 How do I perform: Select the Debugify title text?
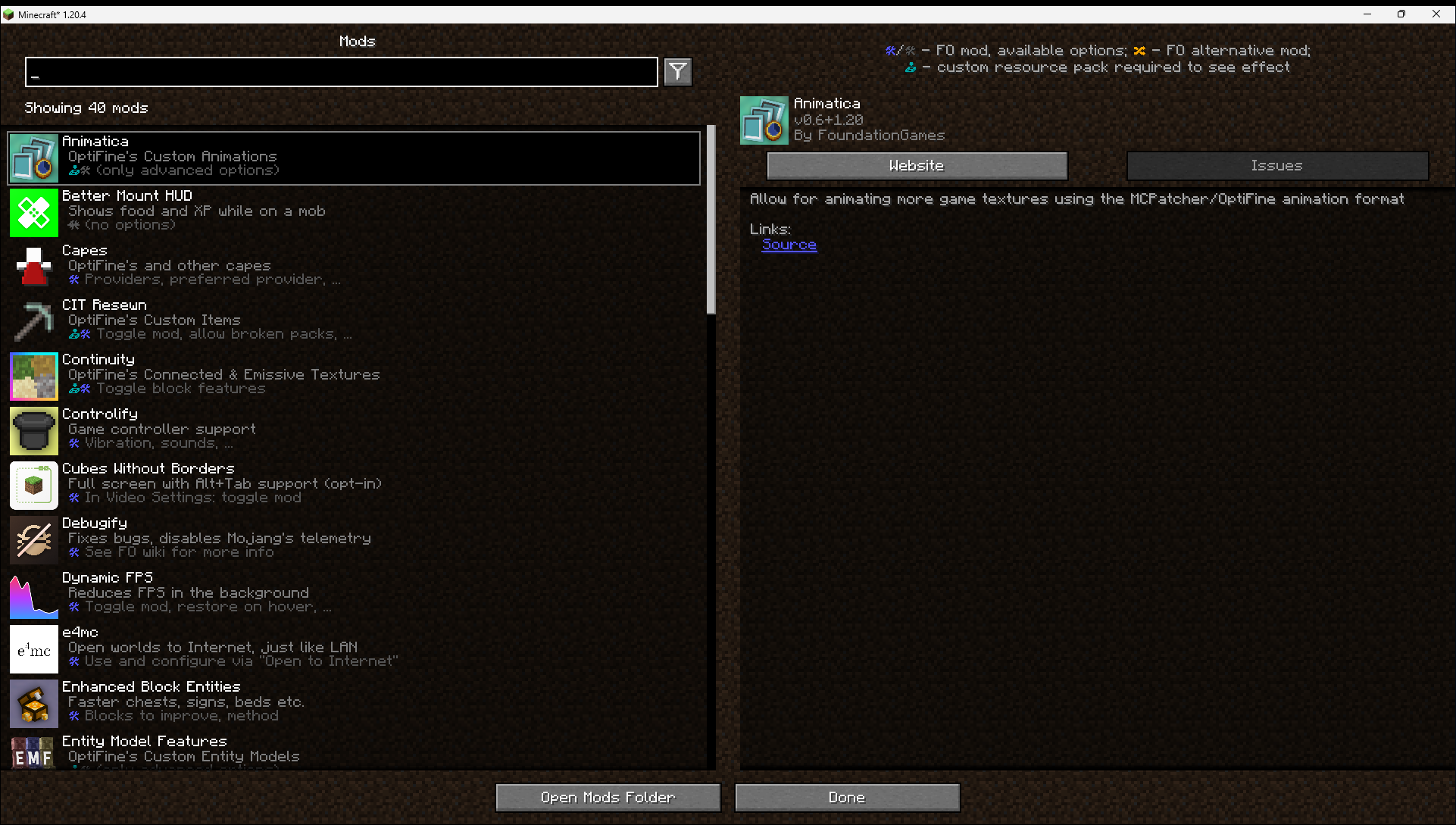pyautogui.click(x=95, y=523)
